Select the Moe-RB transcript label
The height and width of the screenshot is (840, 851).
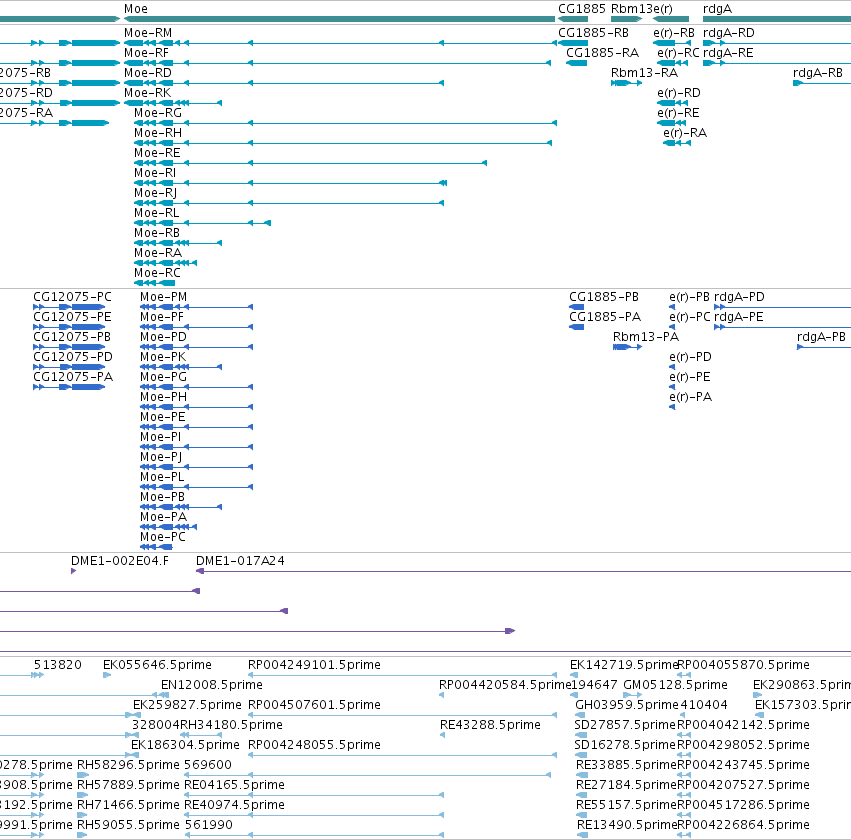[157, 233]
